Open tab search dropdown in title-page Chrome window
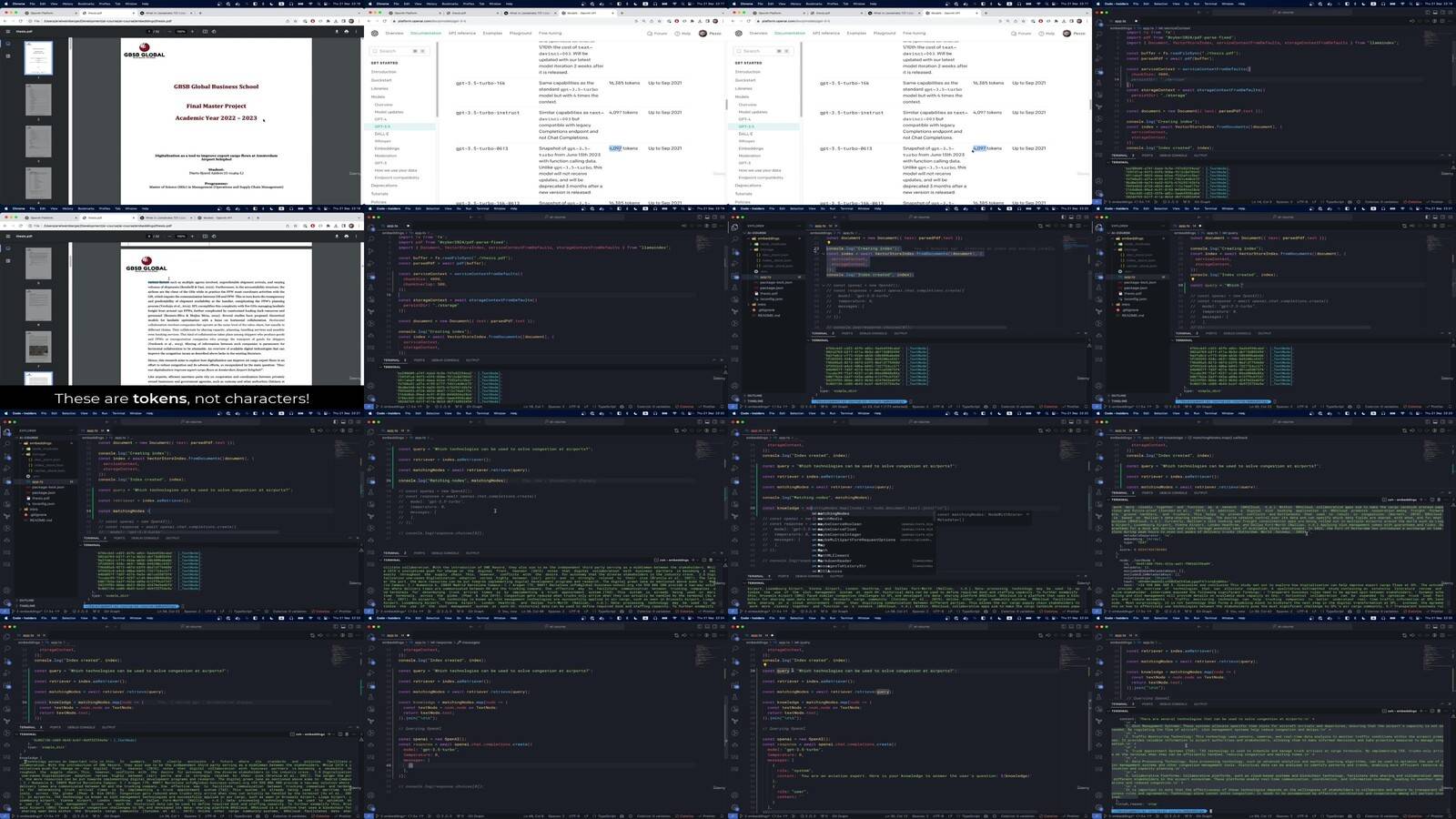 358,13
